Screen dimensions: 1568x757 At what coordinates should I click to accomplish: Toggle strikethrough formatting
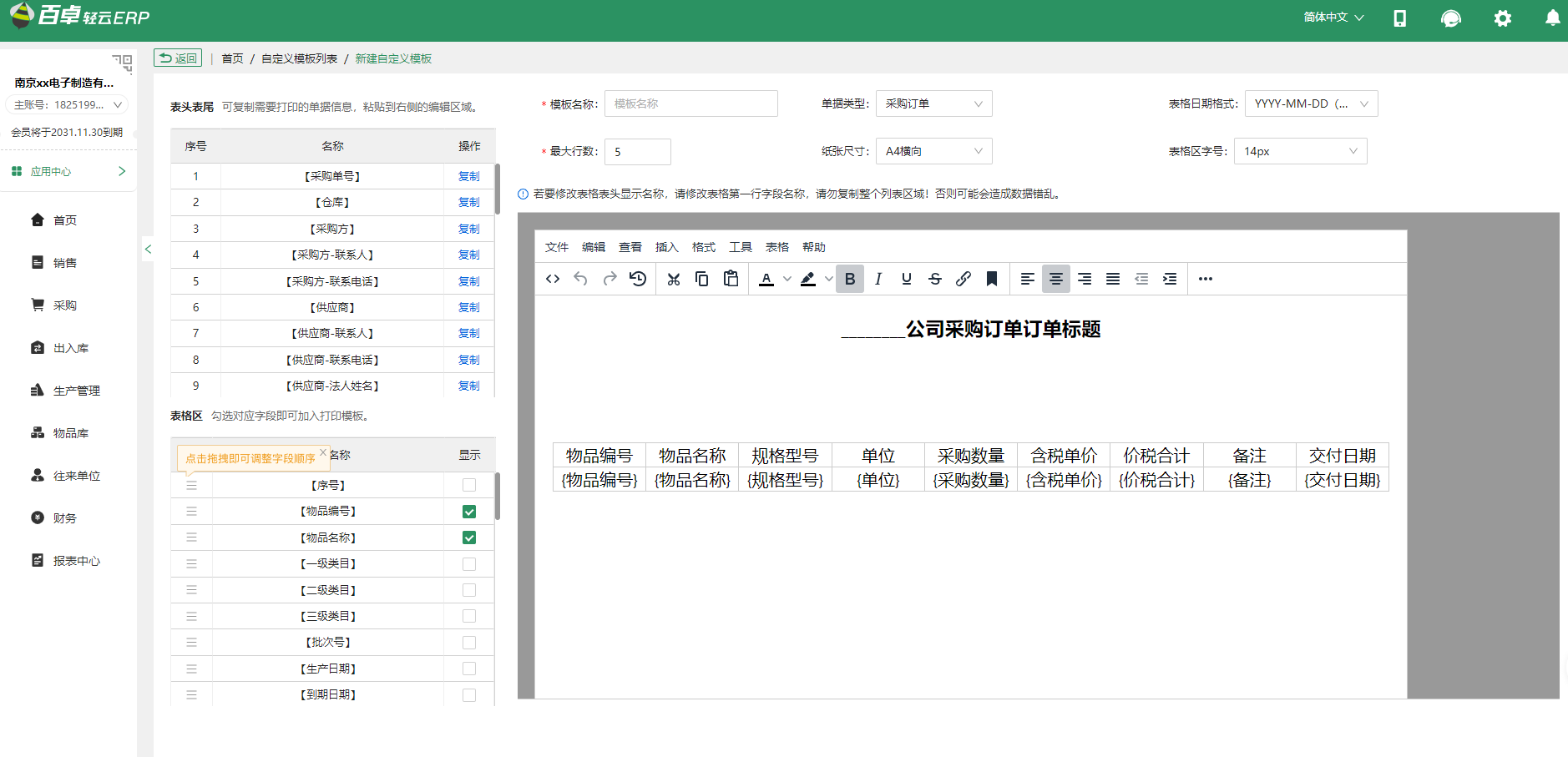point(935,279)
